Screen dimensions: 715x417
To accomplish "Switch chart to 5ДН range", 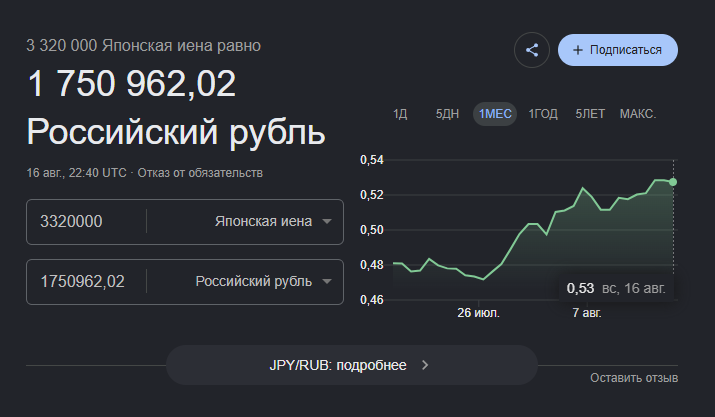I will [447, 114].
